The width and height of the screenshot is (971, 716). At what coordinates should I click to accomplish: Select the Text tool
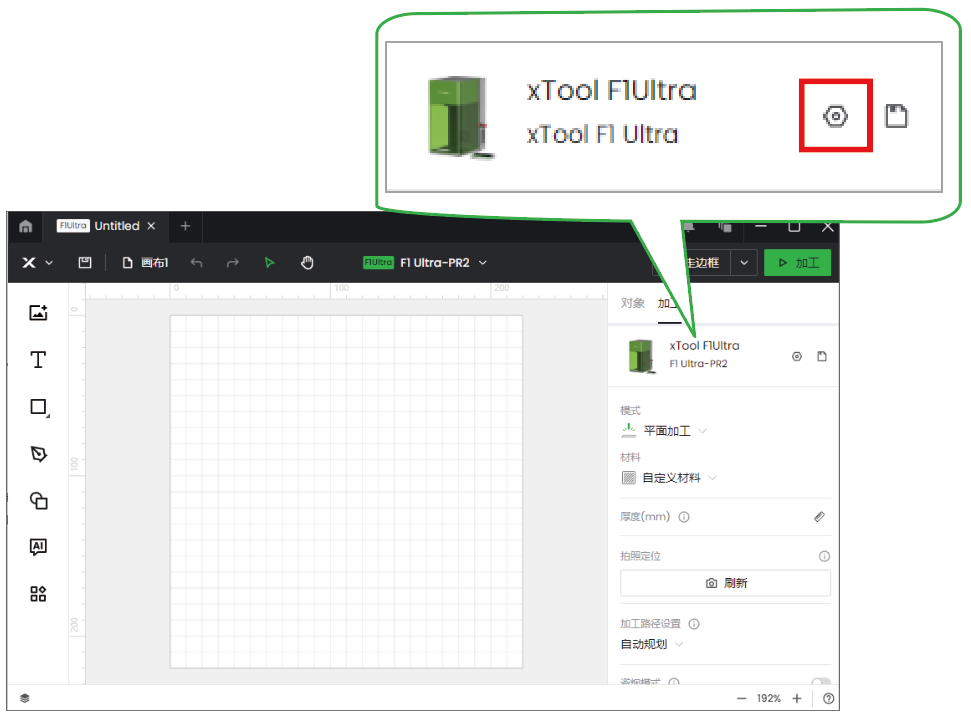(38, 360)
